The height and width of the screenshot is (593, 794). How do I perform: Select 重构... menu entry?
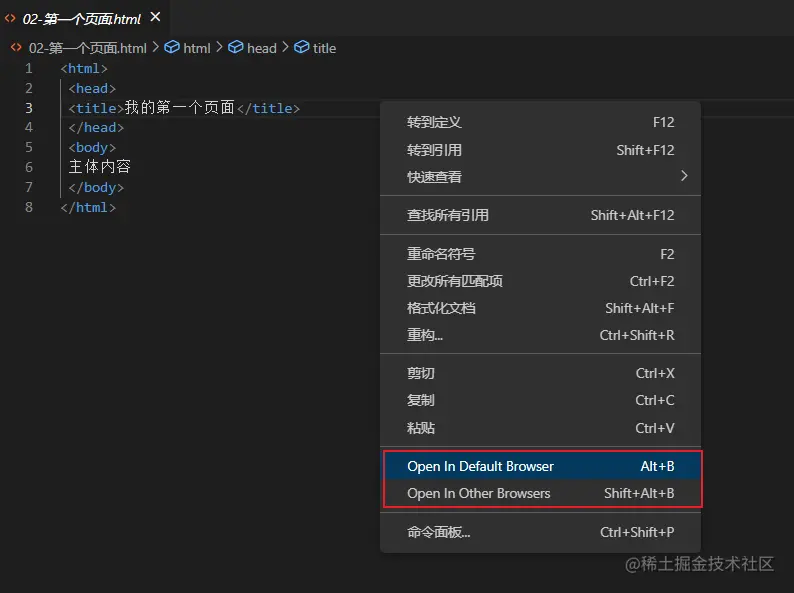pyautogui.click(x=540, y=335)
